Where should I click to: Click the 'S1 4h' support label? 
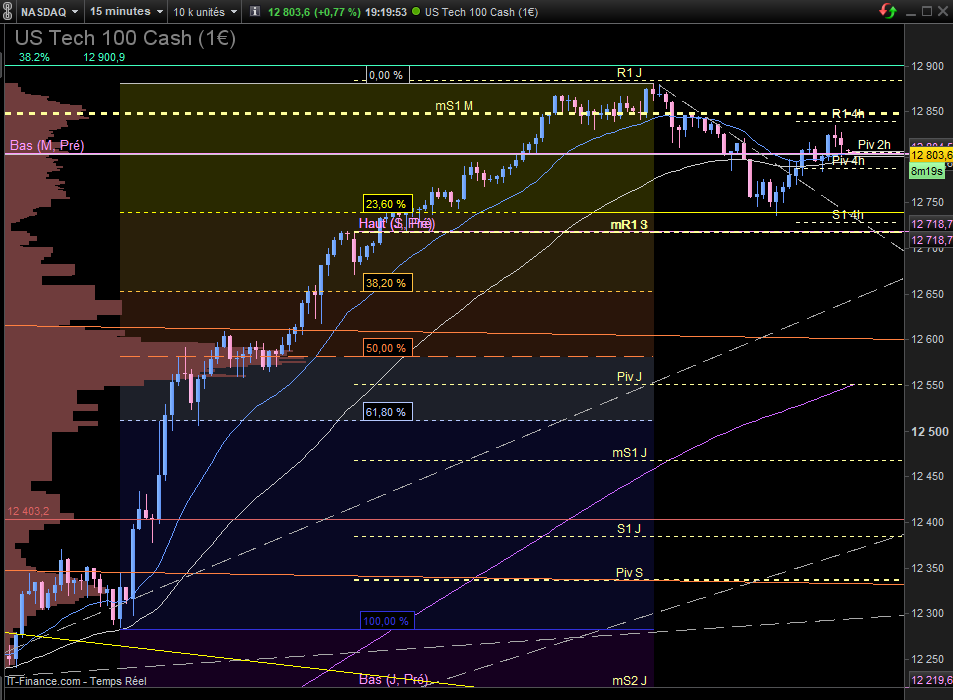pos(848,214)
